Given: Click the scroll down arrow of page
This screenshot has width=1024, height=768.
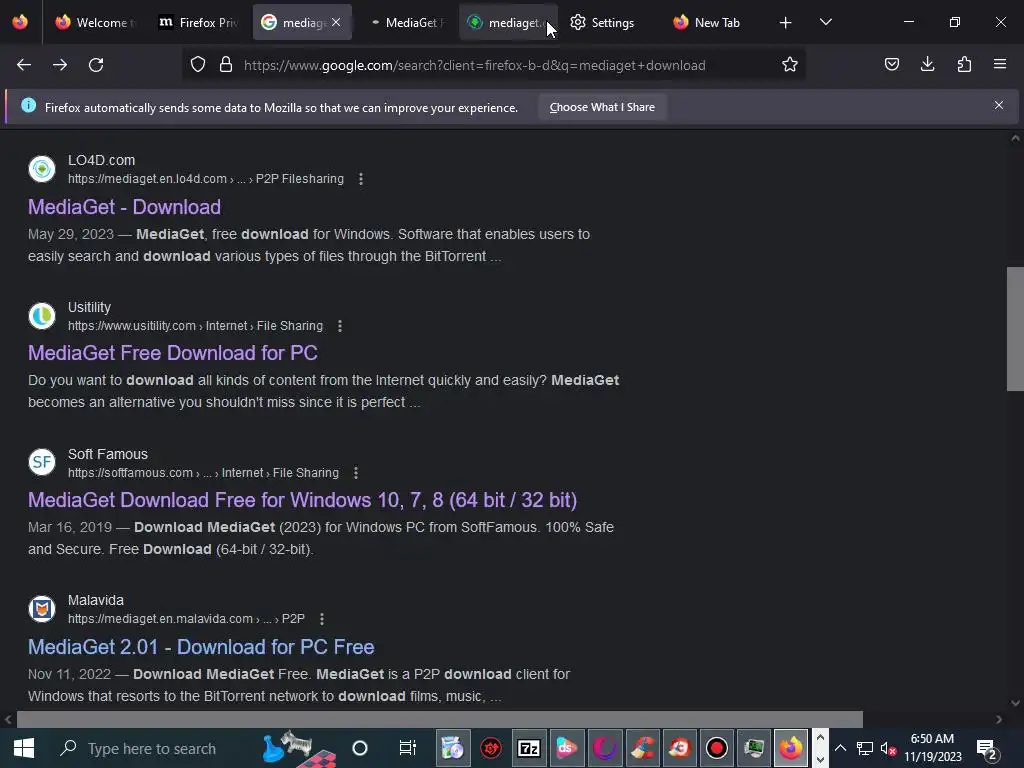Looking at the screenshot, I should pyautogui.click(x=1015, y=703).
